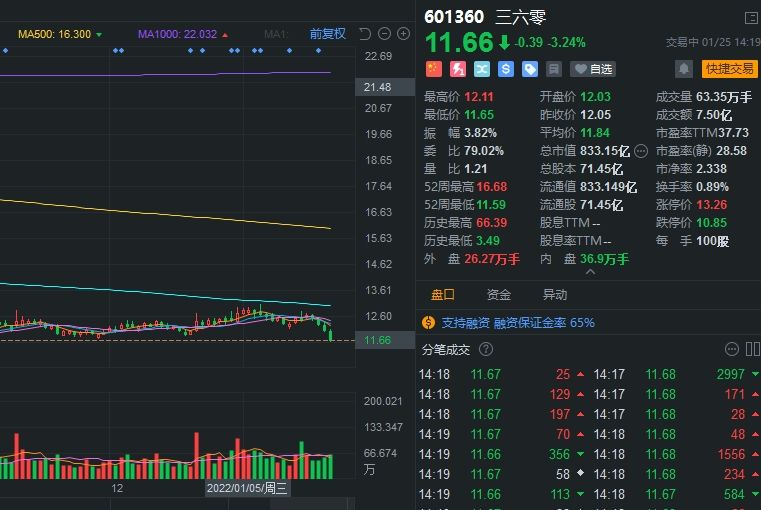Toggle the MA1000 indicator line
This screenshot has height=510, width=761.
[183, 34]
